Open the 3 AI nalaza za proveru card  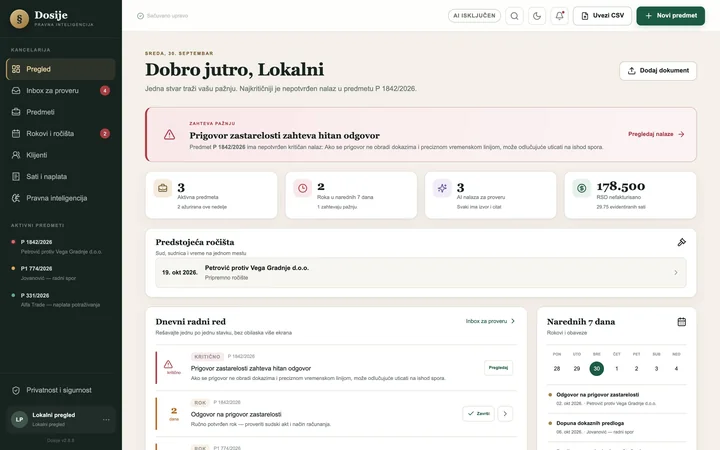click(490, 195)
